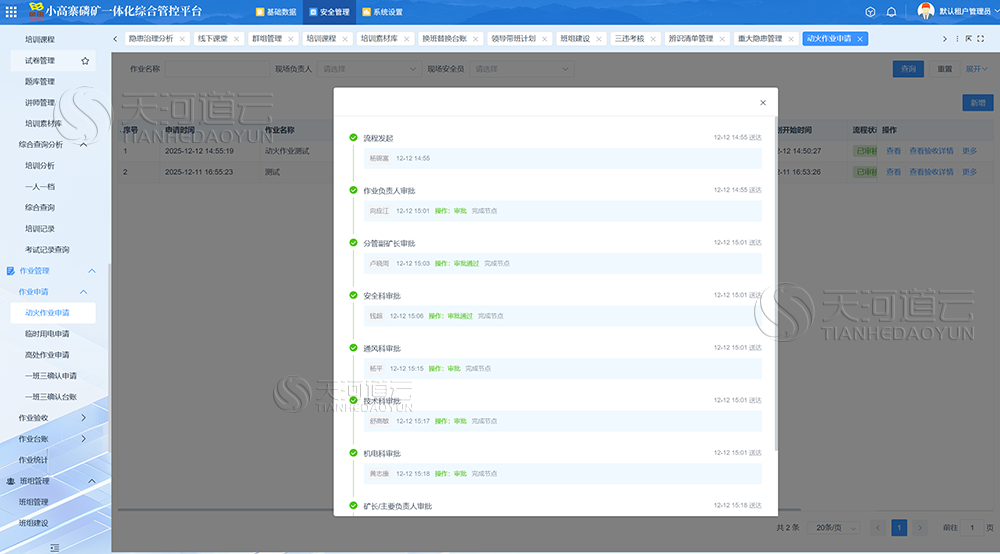The width and height of the screenshot is (1000, 554).
Task: Click the 安全科审批 green check icon
Action: (353, 295)
